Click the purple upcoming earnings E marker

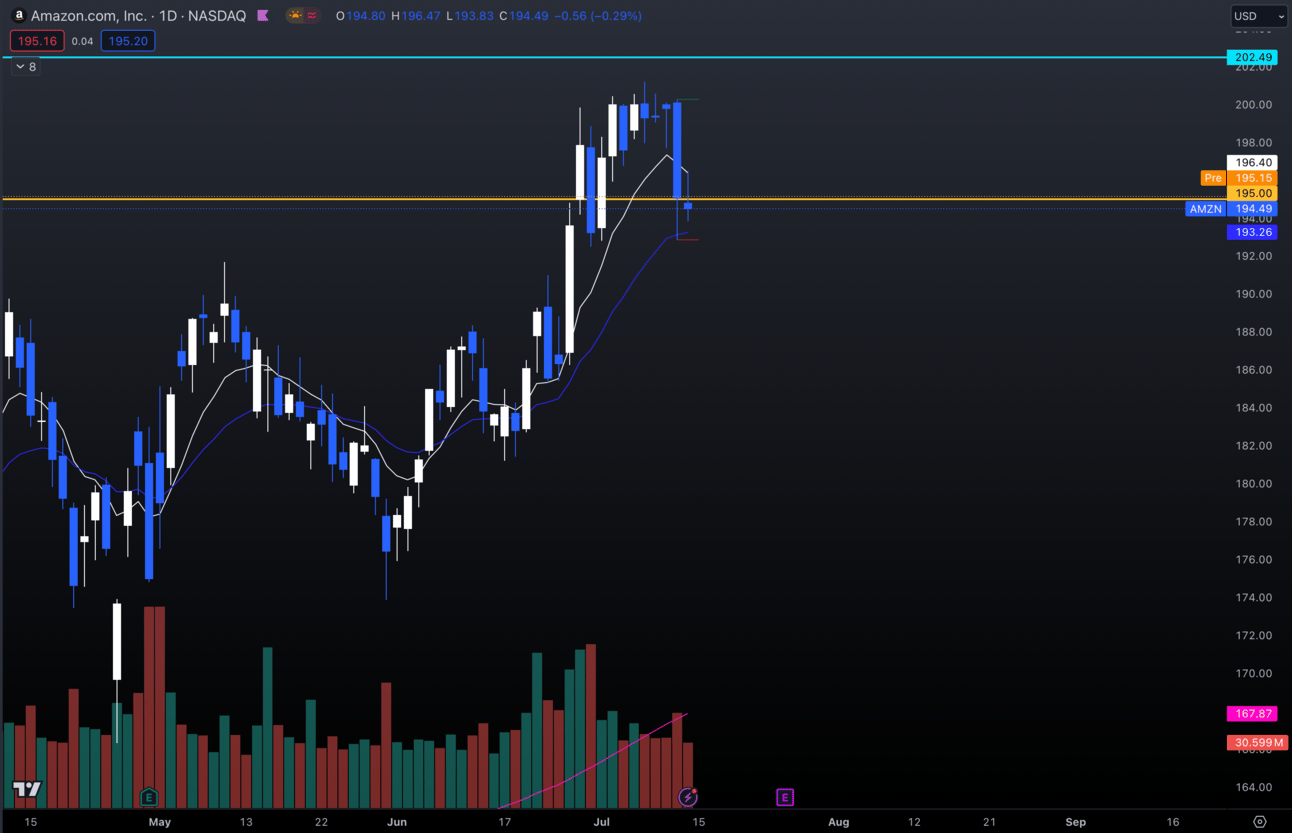(x=785, y=797)
